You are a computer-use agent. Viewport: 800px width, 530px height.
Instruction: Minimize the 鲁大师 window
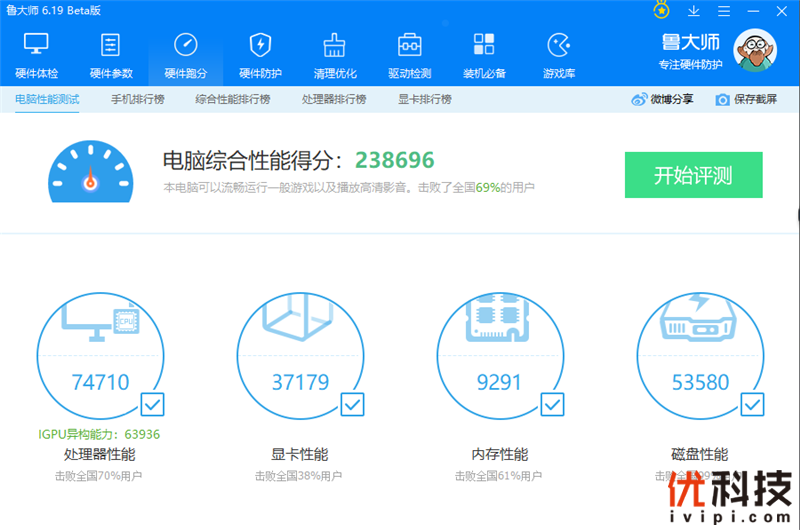click(x=753, y=11)
